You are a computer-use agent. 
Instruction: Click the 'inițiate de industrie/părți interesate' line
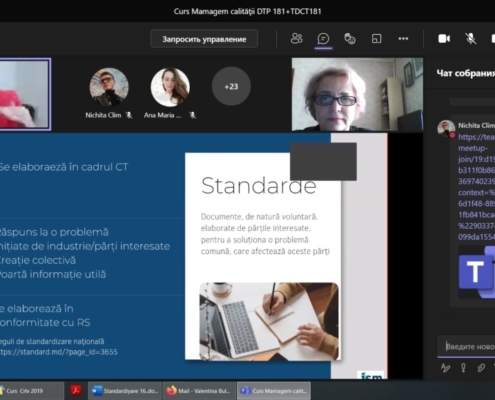85,246
